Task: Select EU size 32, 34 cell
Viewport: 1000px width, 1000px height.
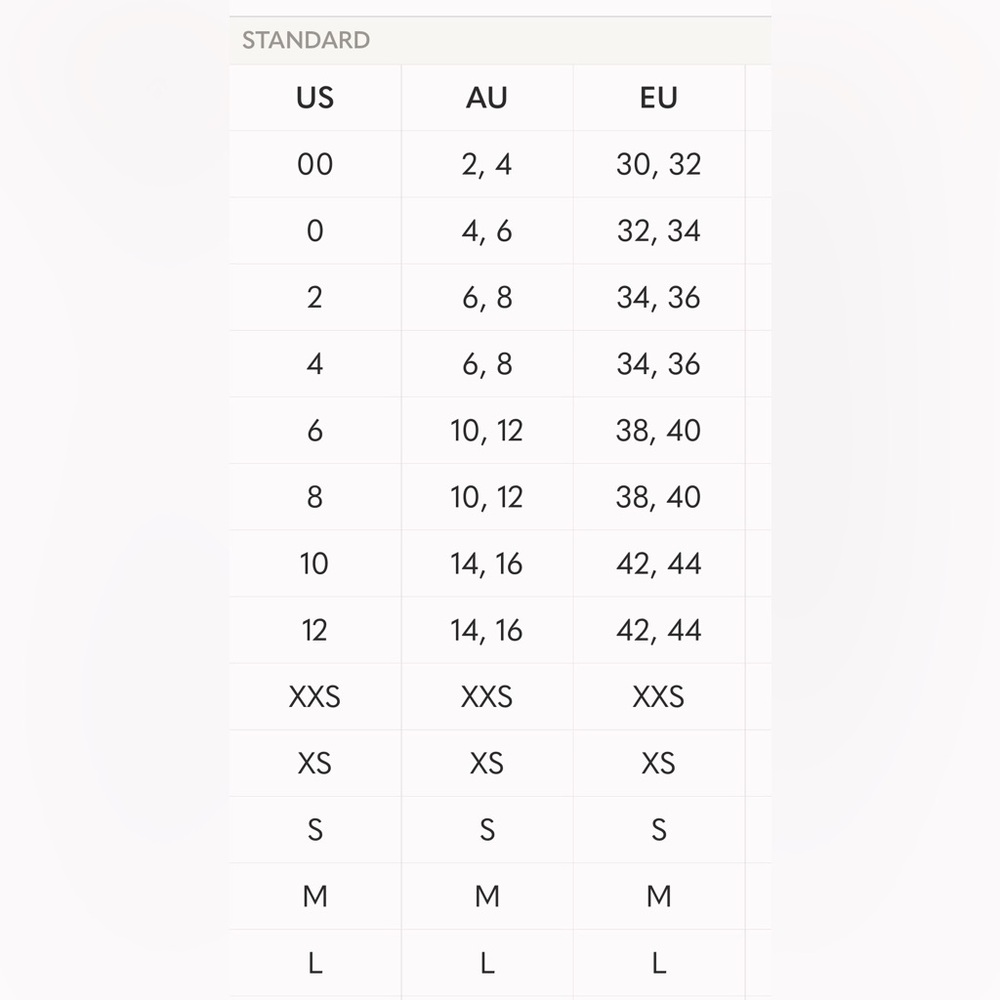Action: (659, 231)
